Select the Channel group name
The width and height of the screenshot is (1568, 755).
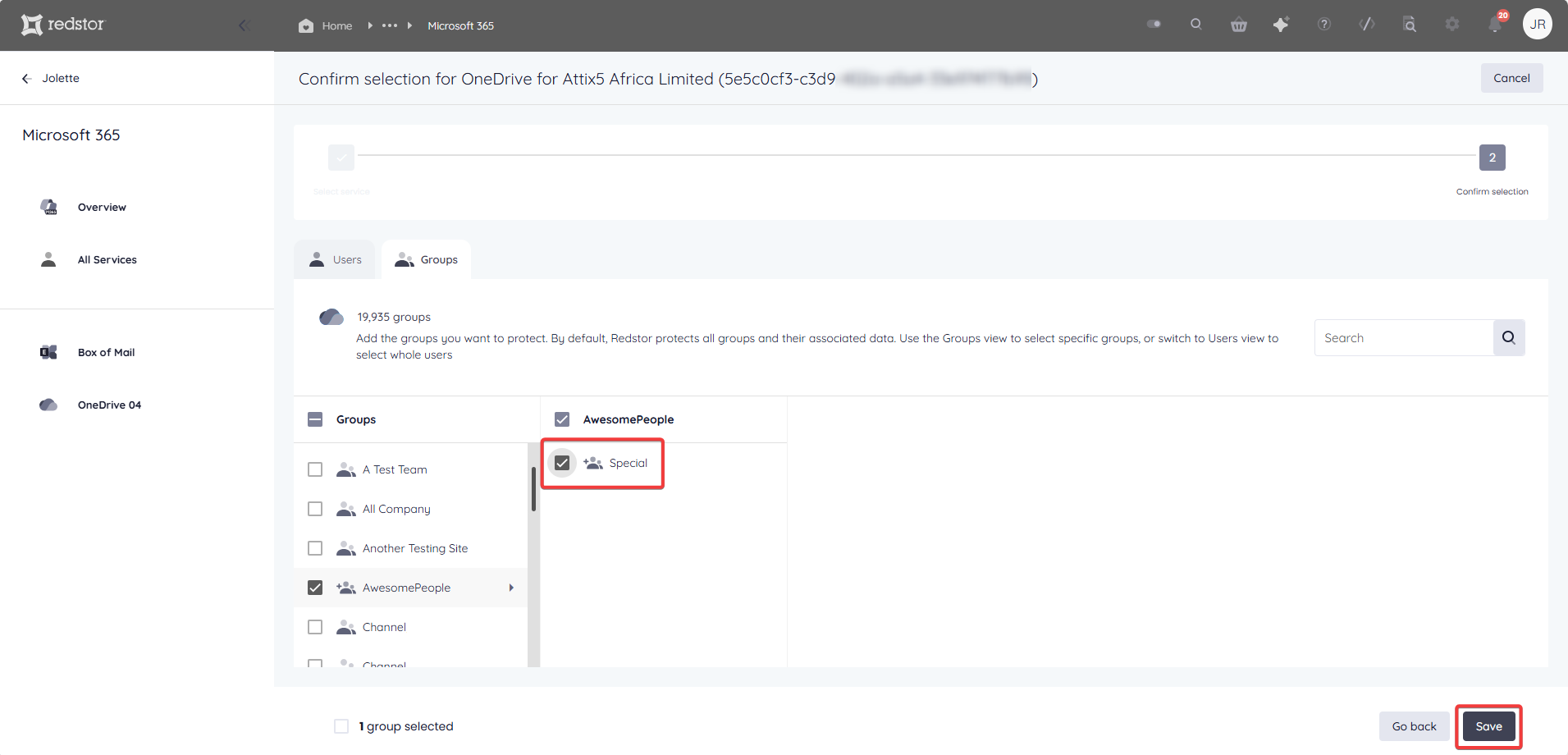click(384, 627)
